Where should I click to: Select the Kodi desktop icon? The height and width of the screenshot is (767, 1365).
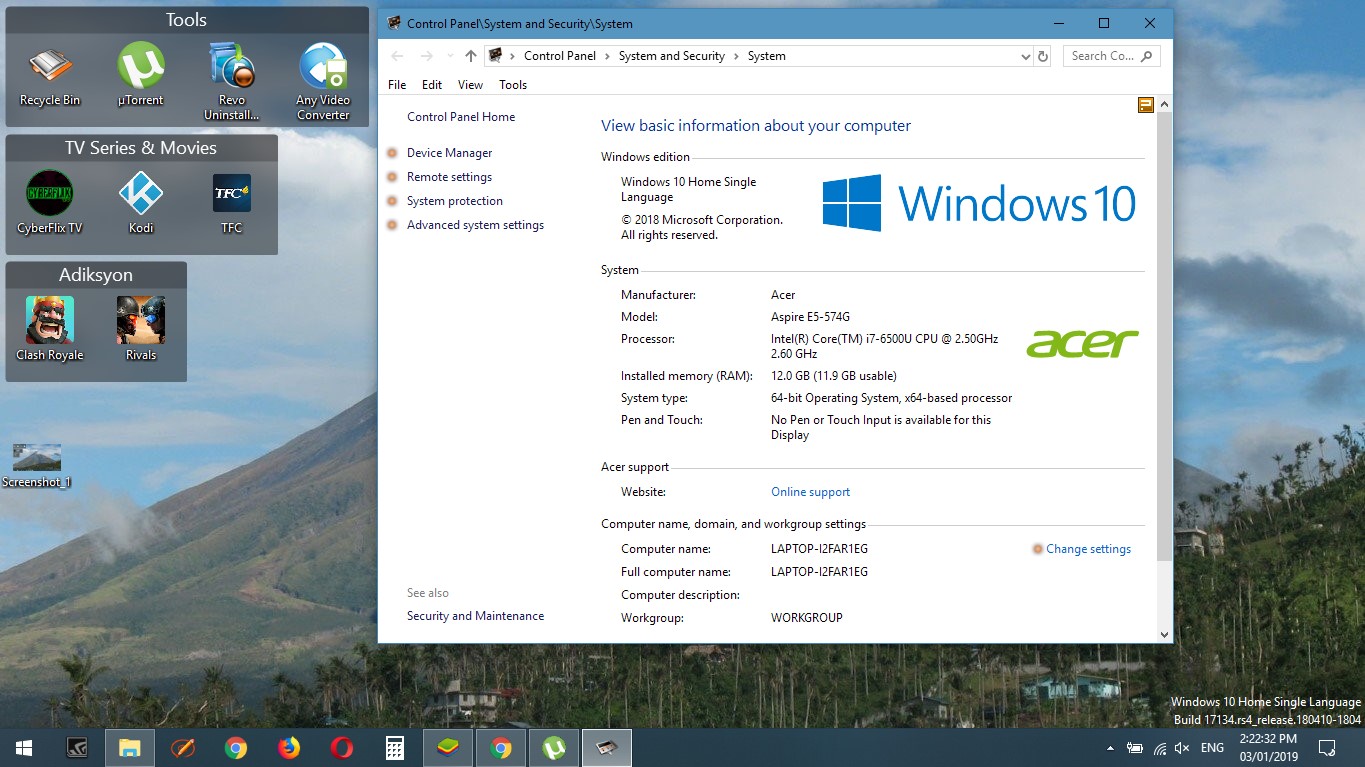141,202
